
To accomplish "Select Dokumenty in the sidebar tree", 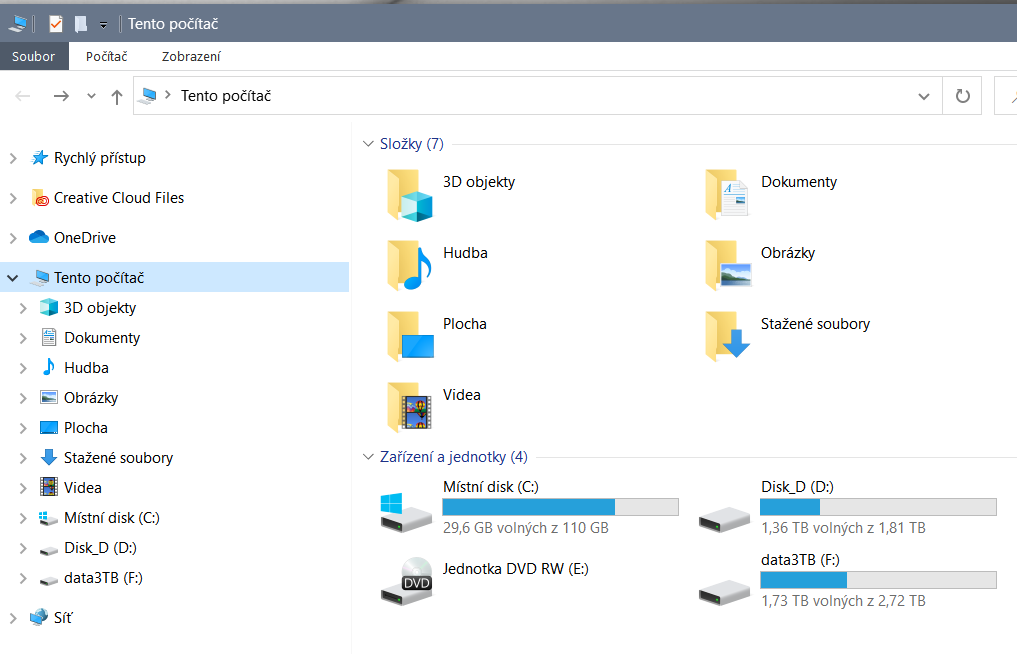I will [102, 338].
